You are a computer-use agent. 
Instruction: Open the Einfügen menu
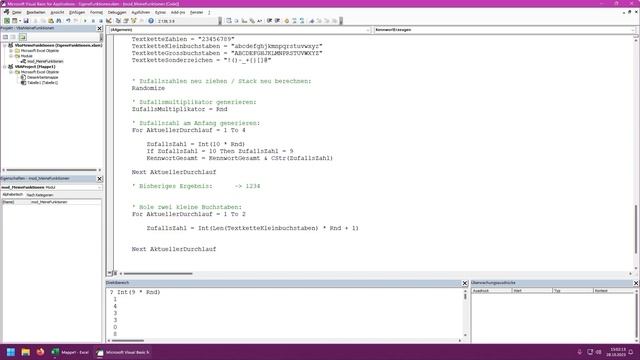(77, 13)
